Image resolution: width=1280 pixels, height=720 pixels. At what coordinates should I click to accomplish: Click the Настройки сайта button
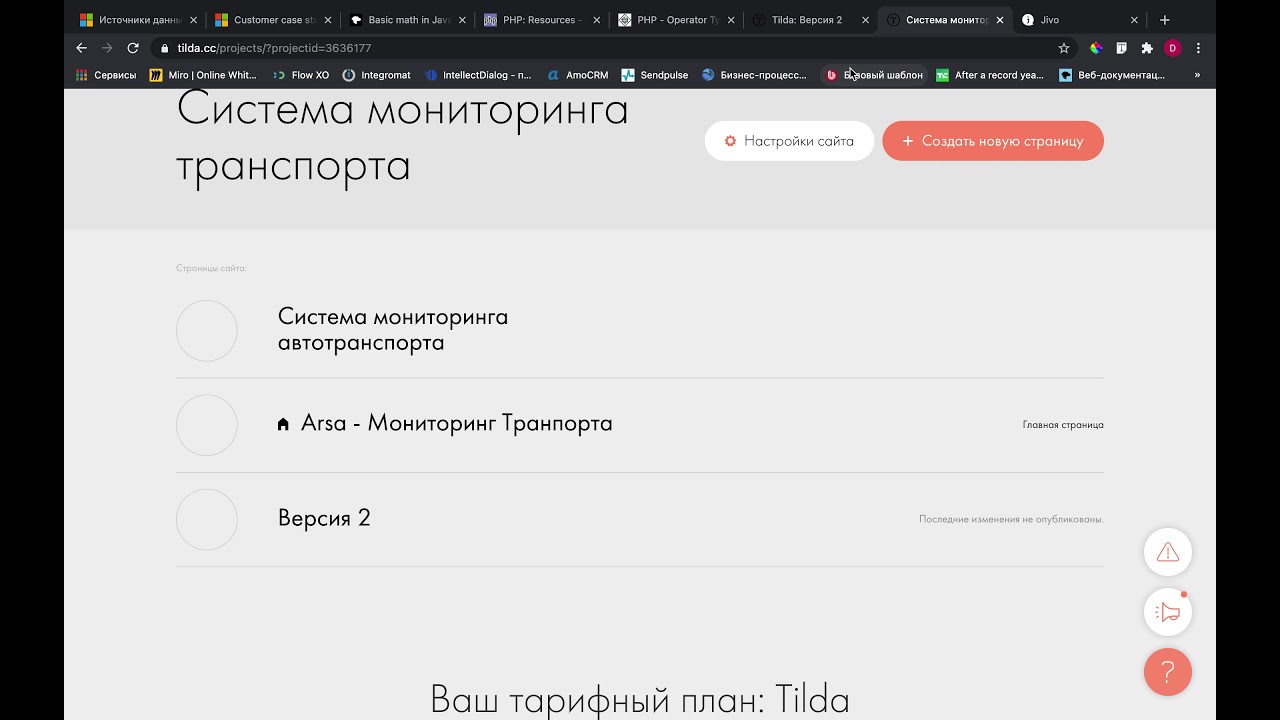pos(789,141)
